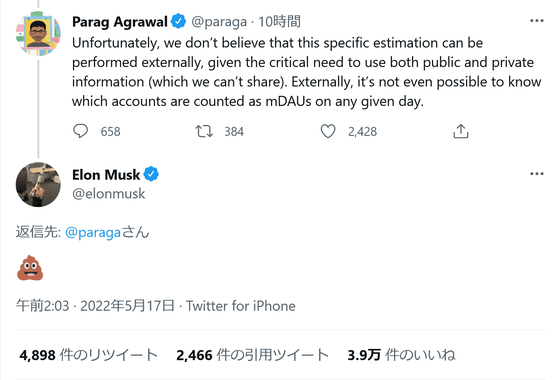The height and width of the screenshot is (380, 560).
Task: Click Parag Agrawal's verified badge
Action: pos(178,21)
